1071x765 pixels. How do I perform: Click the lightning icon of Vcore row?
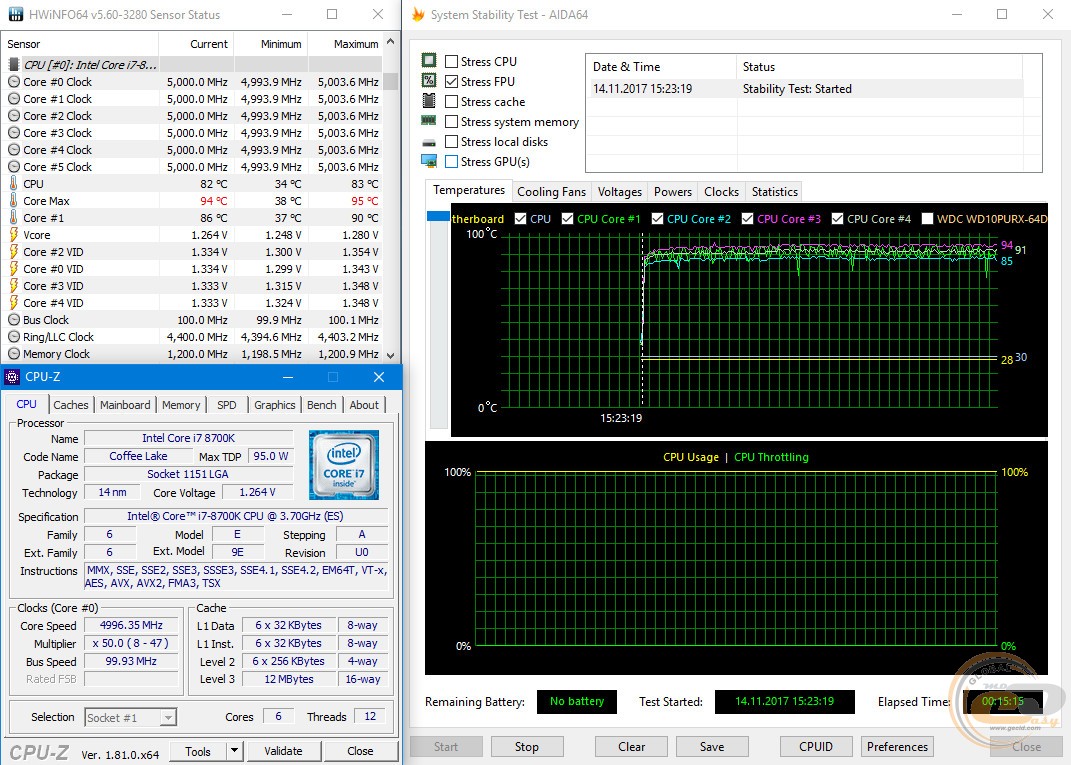(14, 235)
